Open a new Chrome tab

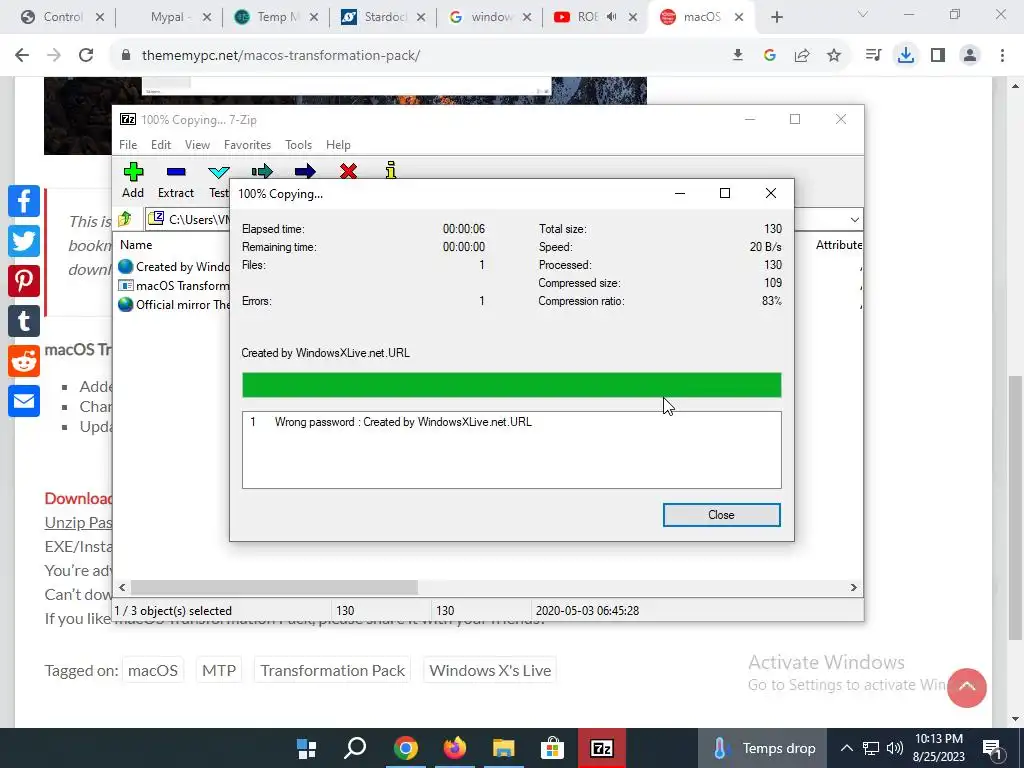[x=776, y=17]
